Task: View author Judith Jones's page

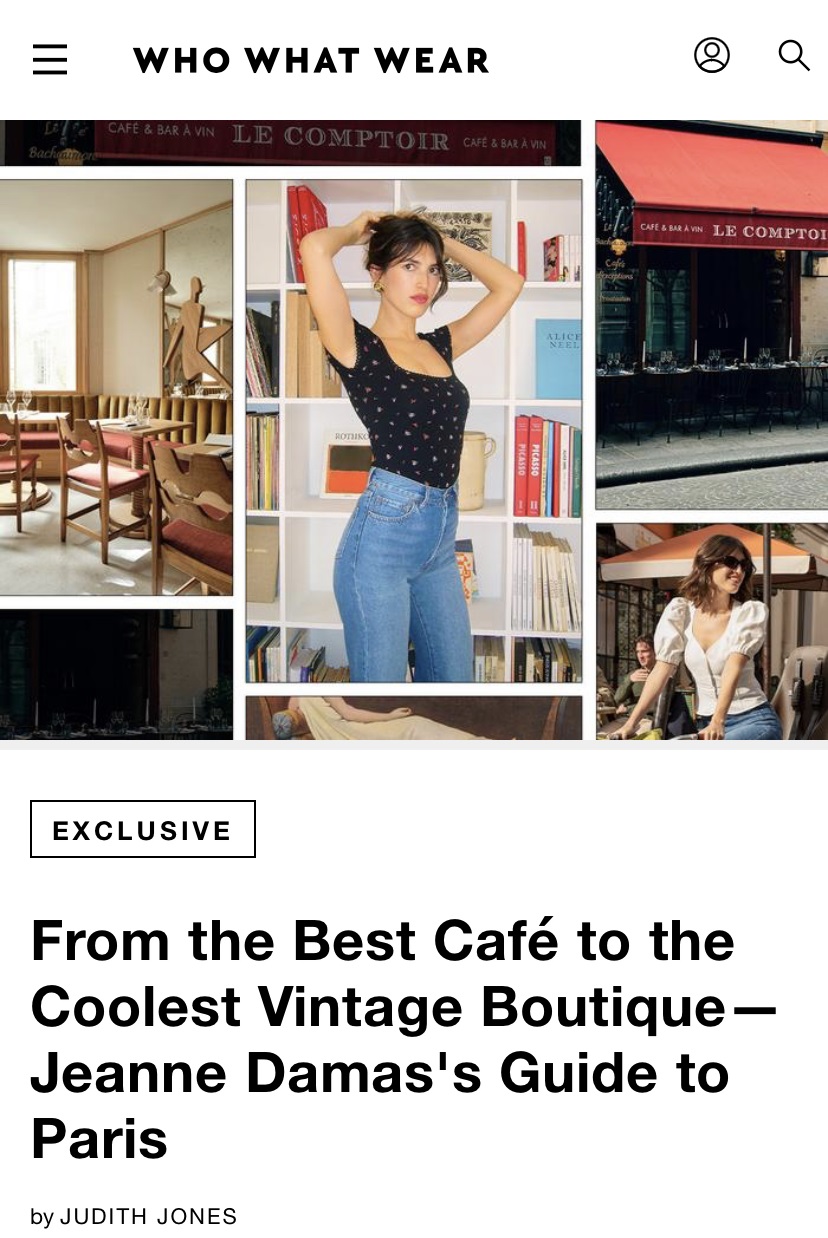Action: pyautogui.click(x=149, y=1216)
